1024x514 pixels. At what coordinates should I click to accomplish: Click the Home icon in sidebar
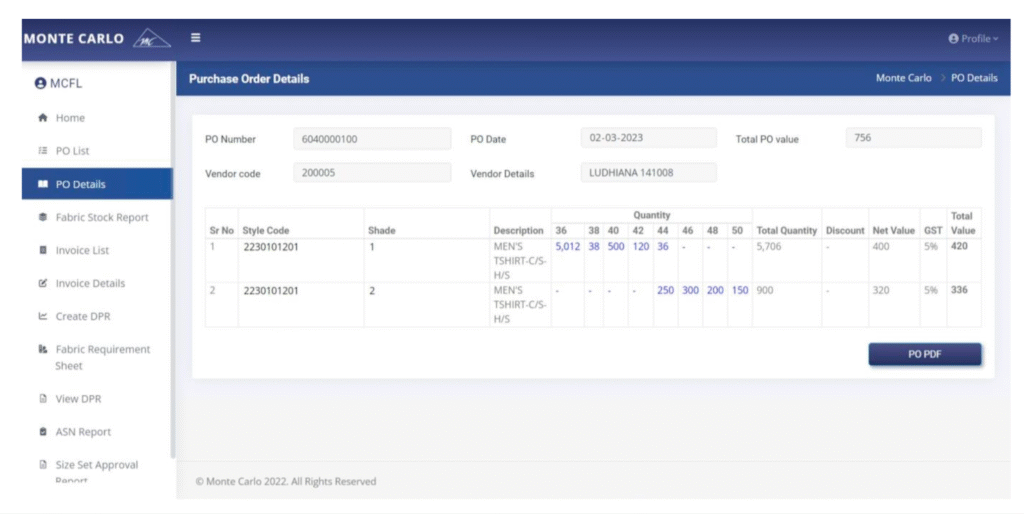pos(43,118)
